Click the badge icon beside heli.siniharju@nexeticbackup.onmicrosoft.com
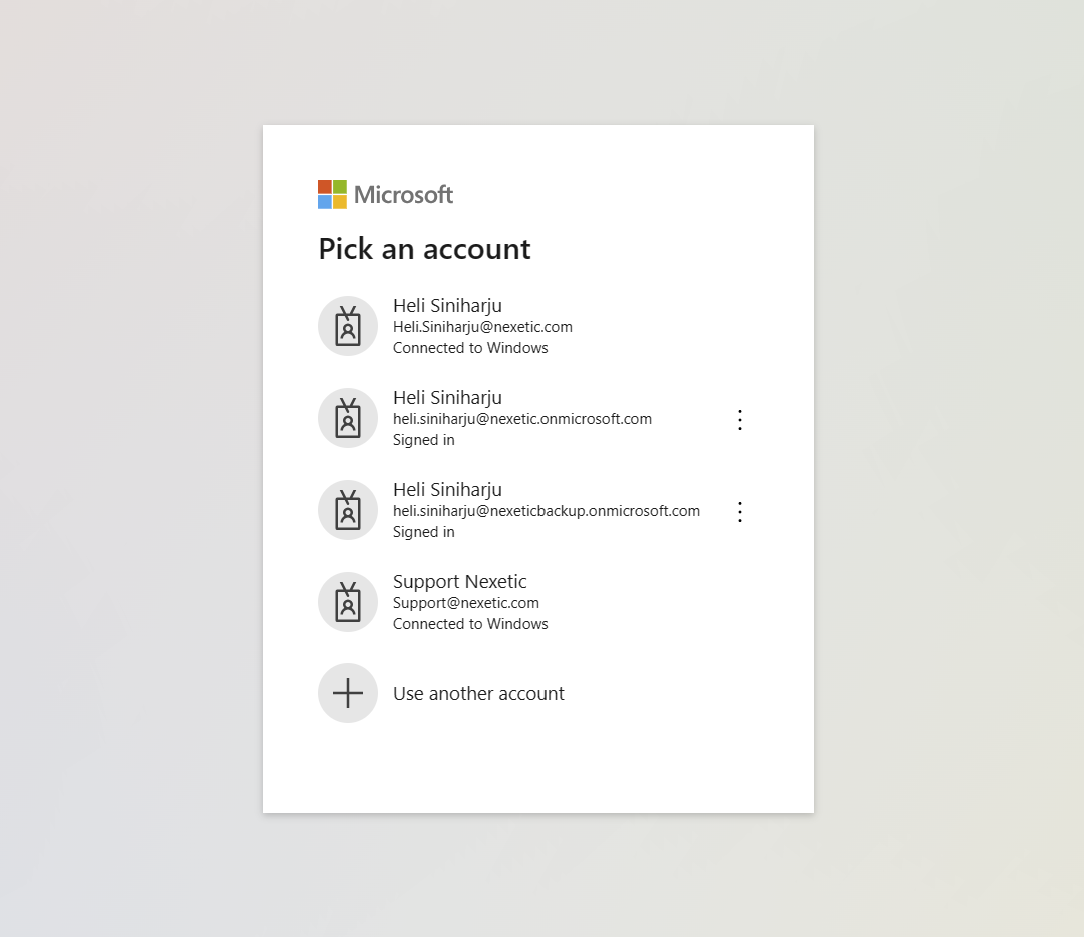Screen dimensions: 1085x937 click(x=347, y=510)
